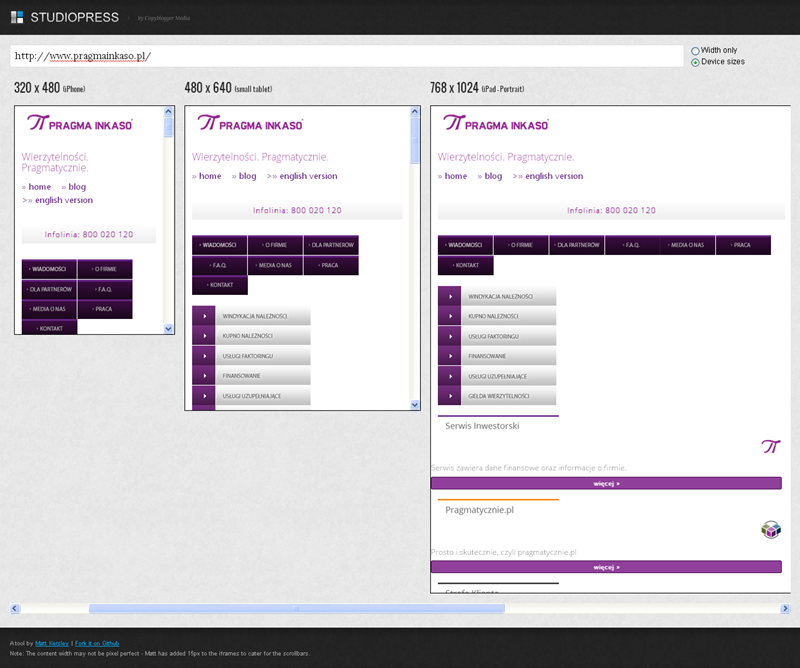
Task: Expand 'Windykacja Należności' in small tablet preview
Action: click(x=251, y=316)
